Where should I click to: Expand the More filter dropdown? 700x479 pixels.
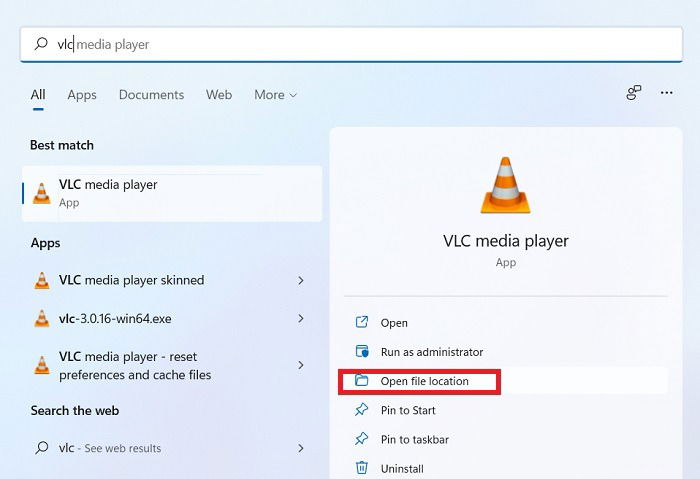pos(275,95)
